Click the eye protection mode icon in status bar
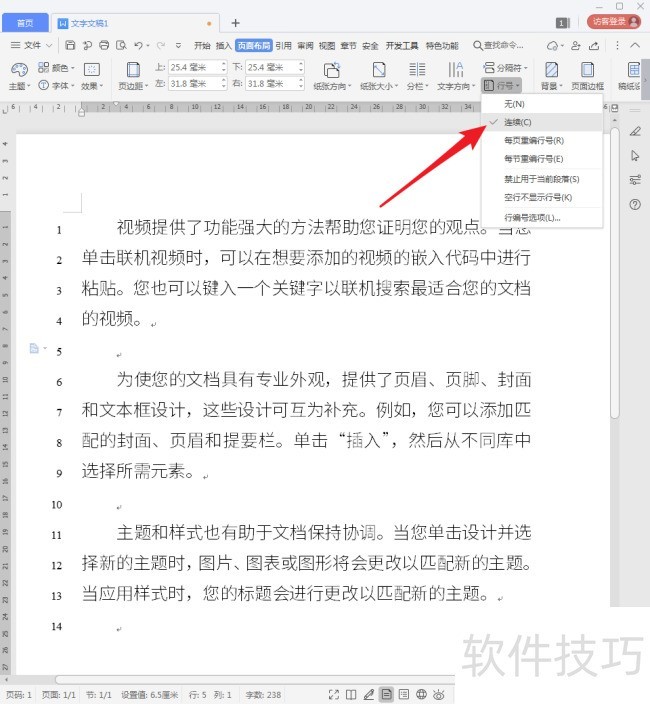The width and height of the screenshot is (650, 704). pyautogui.click(x=439, y=695)
